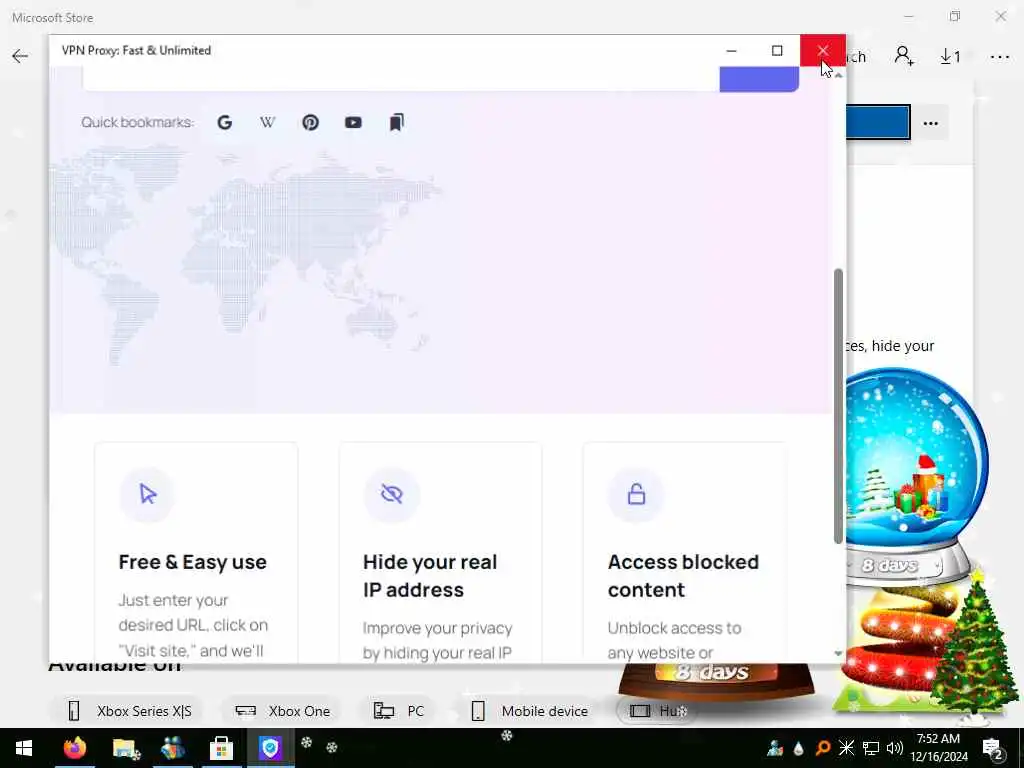Open the Microsoft Store taskbar icon

(x=221, y=748)
